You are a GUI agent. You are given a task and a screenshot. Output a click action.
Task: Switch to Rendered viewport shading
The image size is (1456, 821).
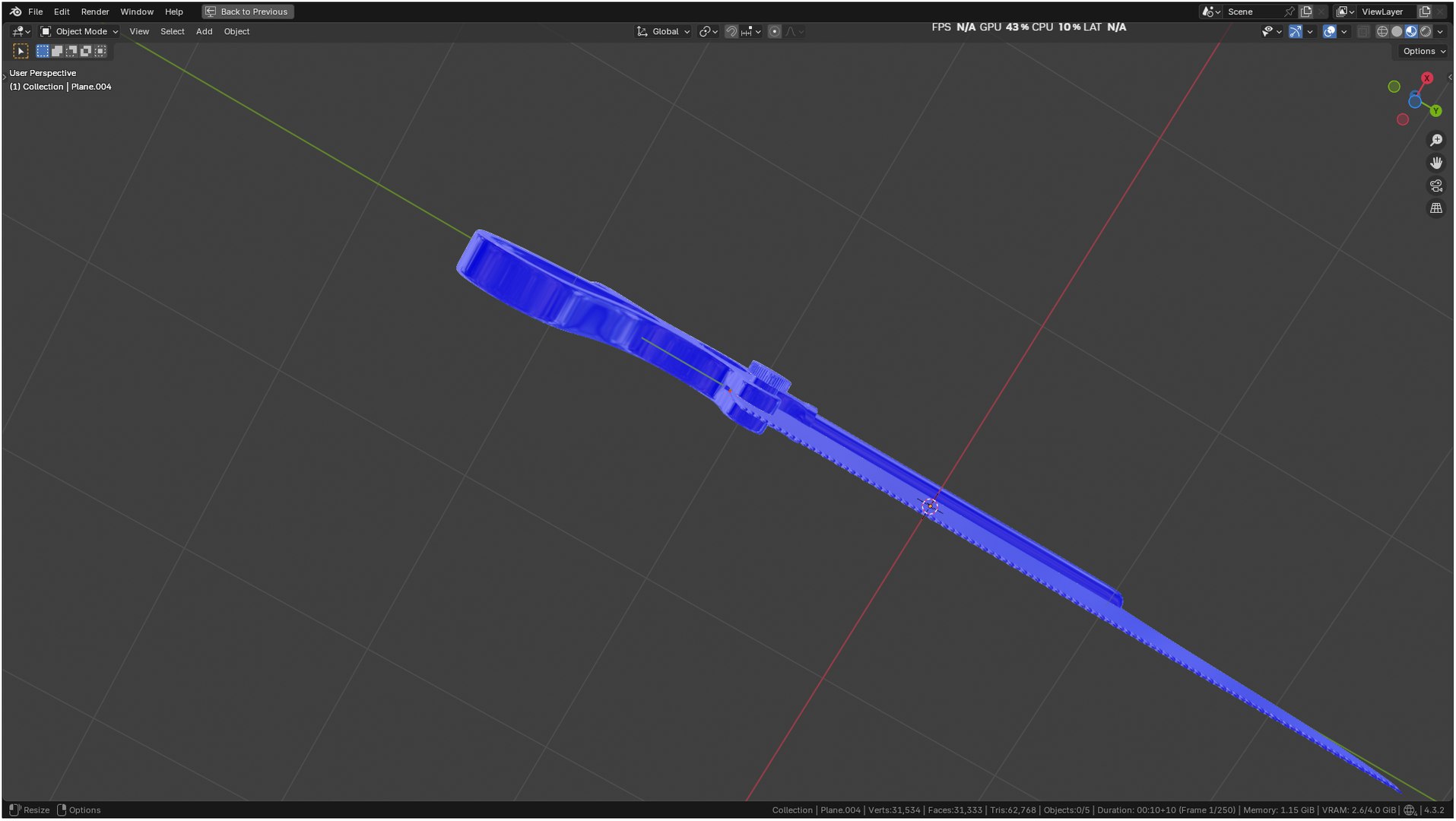click(1426, 31)
